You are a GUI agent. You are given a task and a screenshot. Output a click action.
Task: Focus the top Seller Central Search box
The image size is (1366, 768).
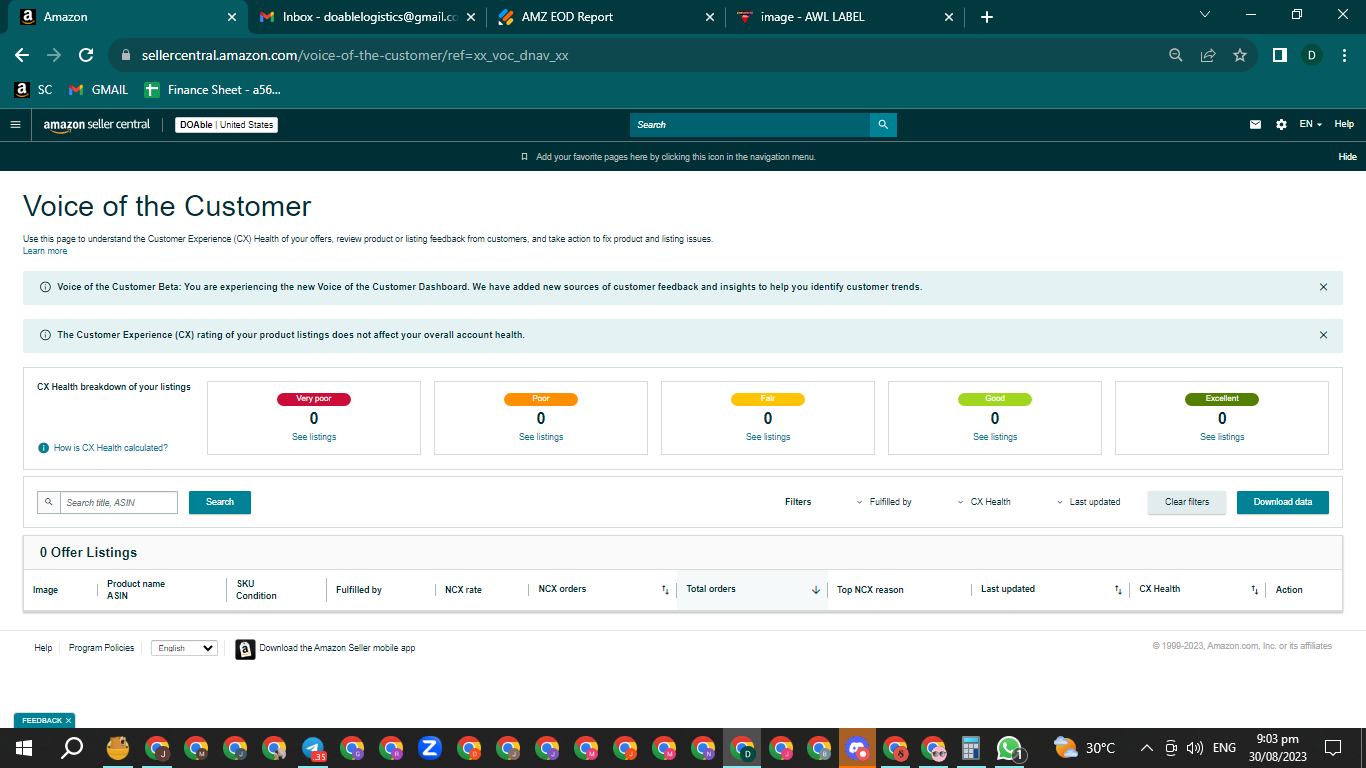(750, 125)
